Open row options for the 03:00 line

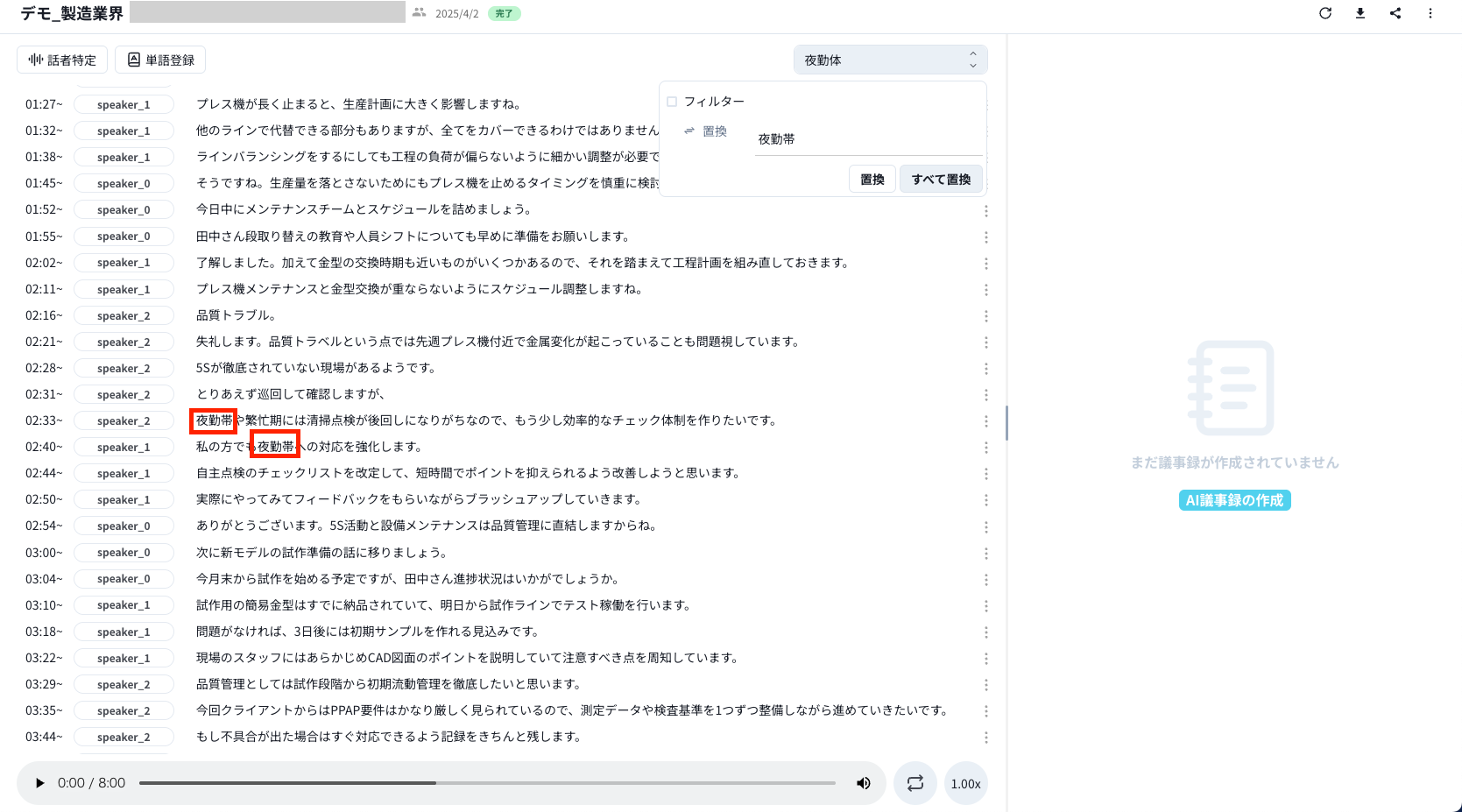(x=986, y=554)
